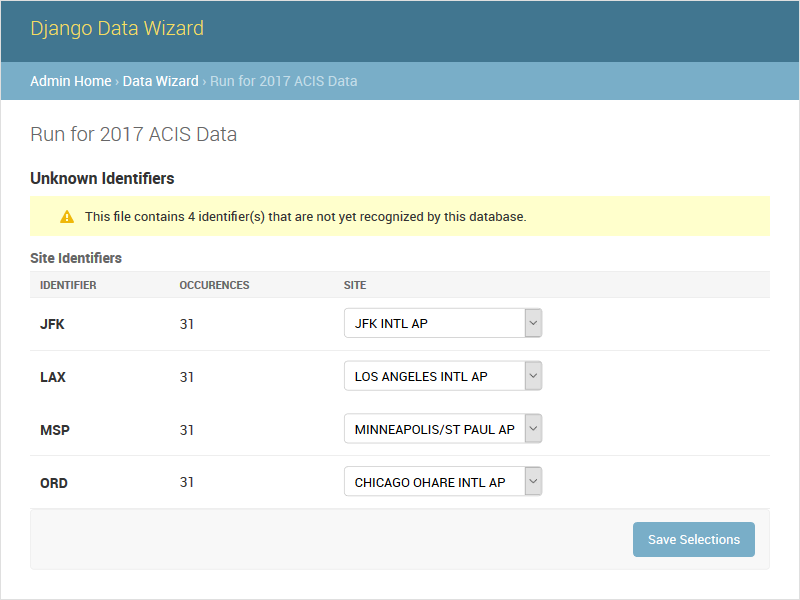Click the dropdown arrow beside LOS ANGELES INTL AP
Viewport: 800px width, 600px height.
point(533,375)
